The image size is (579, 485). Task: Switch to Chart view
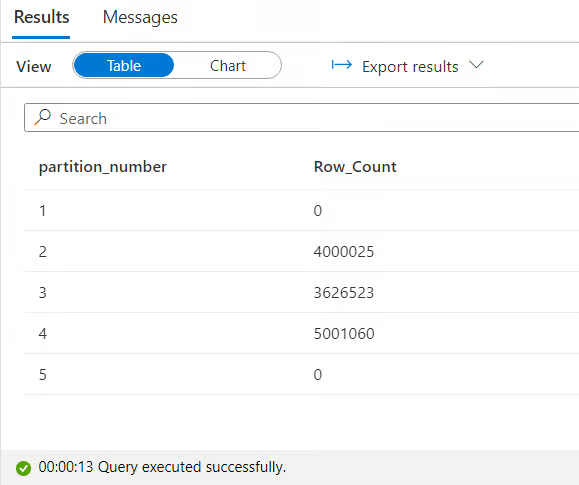point(227,65)
